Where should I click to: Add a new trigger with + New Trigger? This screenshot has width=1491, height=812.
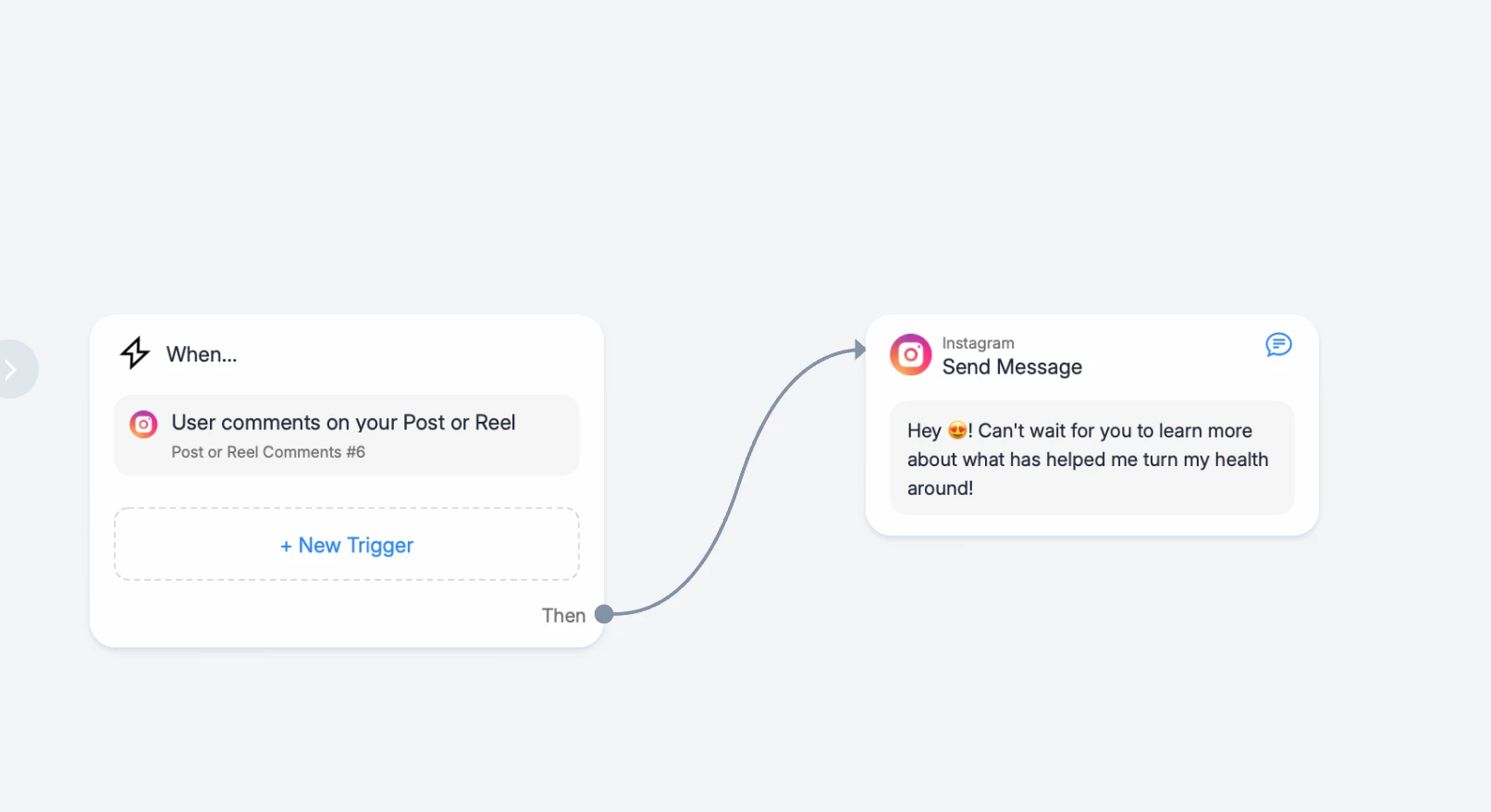pos(347,545)
